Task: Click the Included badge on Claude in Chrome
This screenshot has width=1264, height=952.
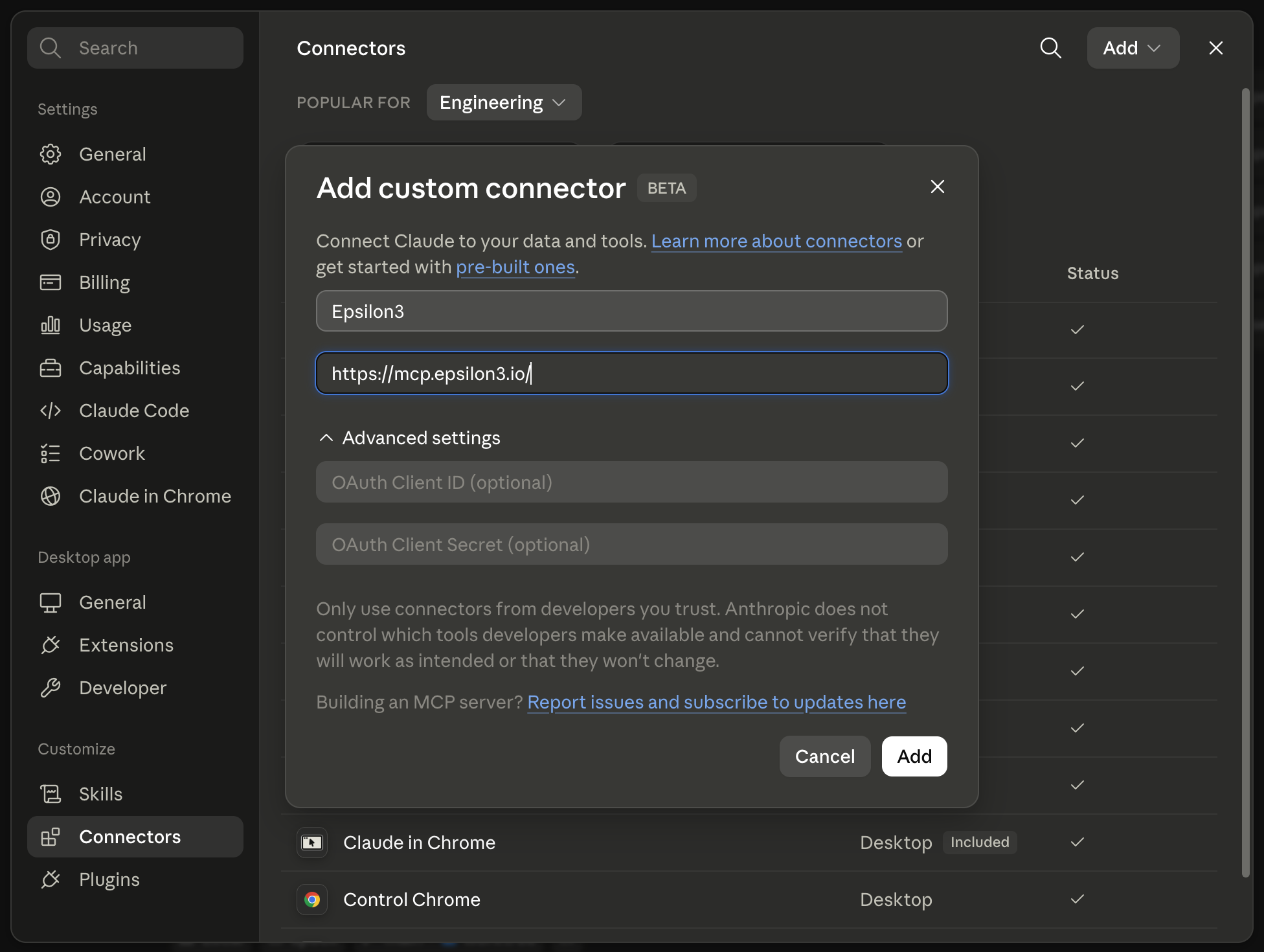Action: [x=980, y=842]
